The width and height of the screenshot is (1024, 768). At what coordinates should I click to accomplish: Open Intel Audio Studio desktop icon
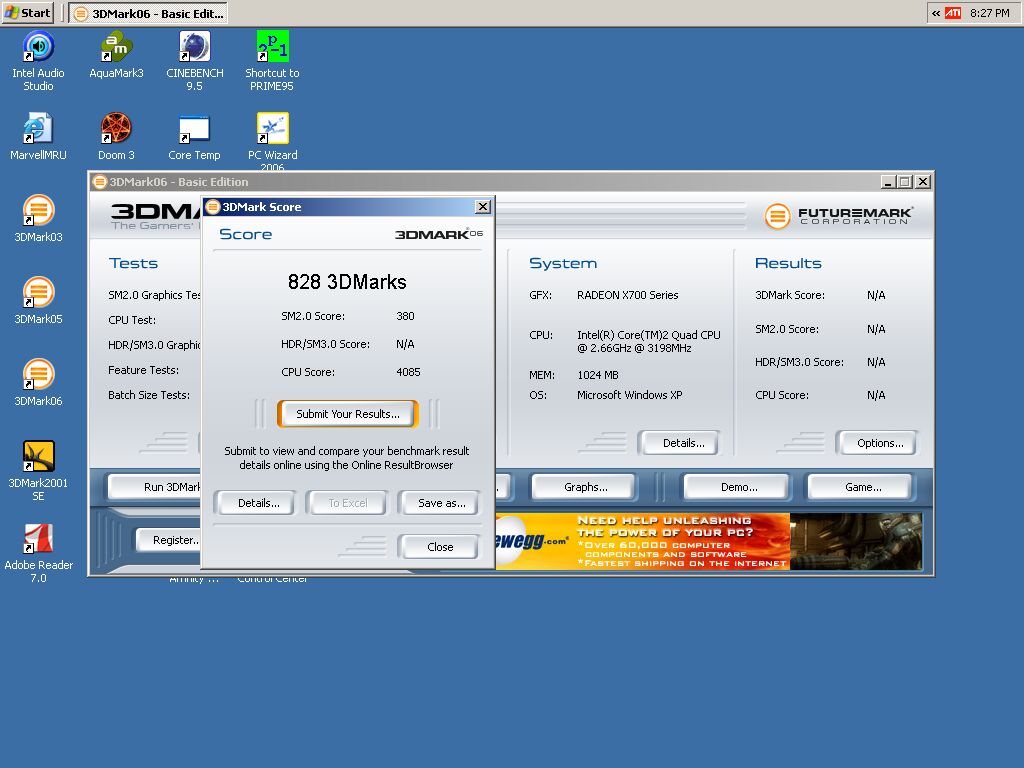coord(39,61)
